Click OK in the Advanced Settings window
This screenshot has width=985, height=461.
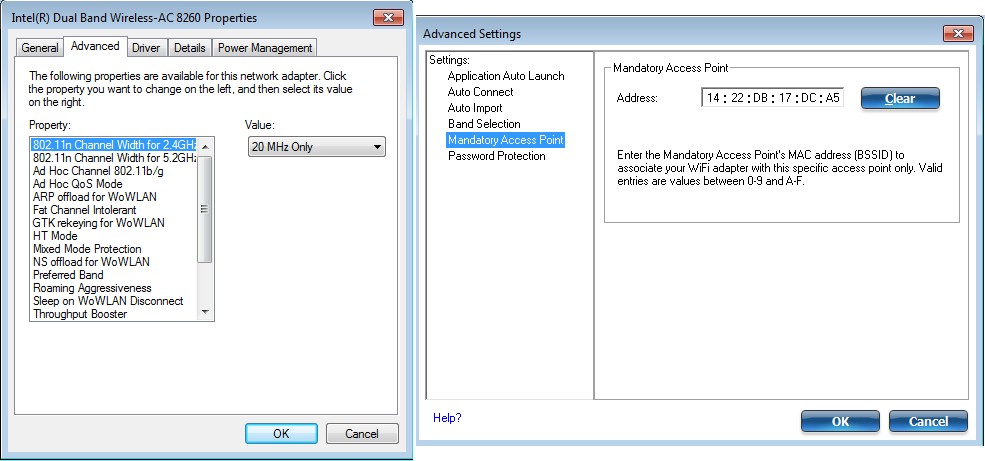pos(841,421)
